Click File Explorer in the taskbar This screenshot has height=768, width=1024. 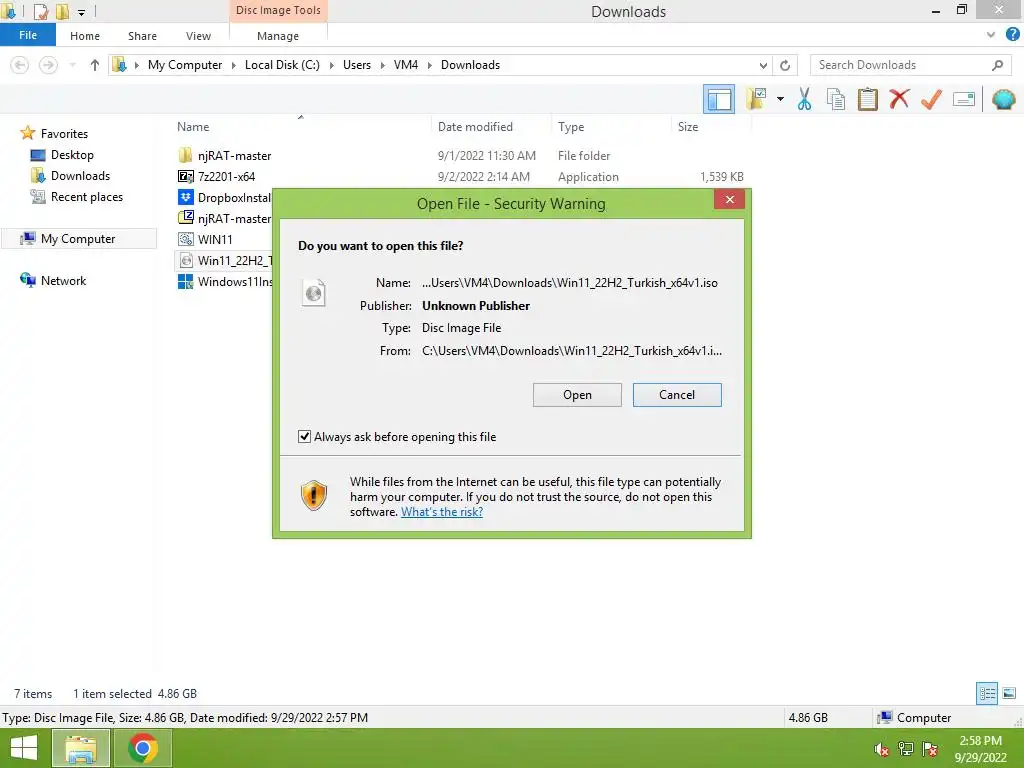(80, 748)
